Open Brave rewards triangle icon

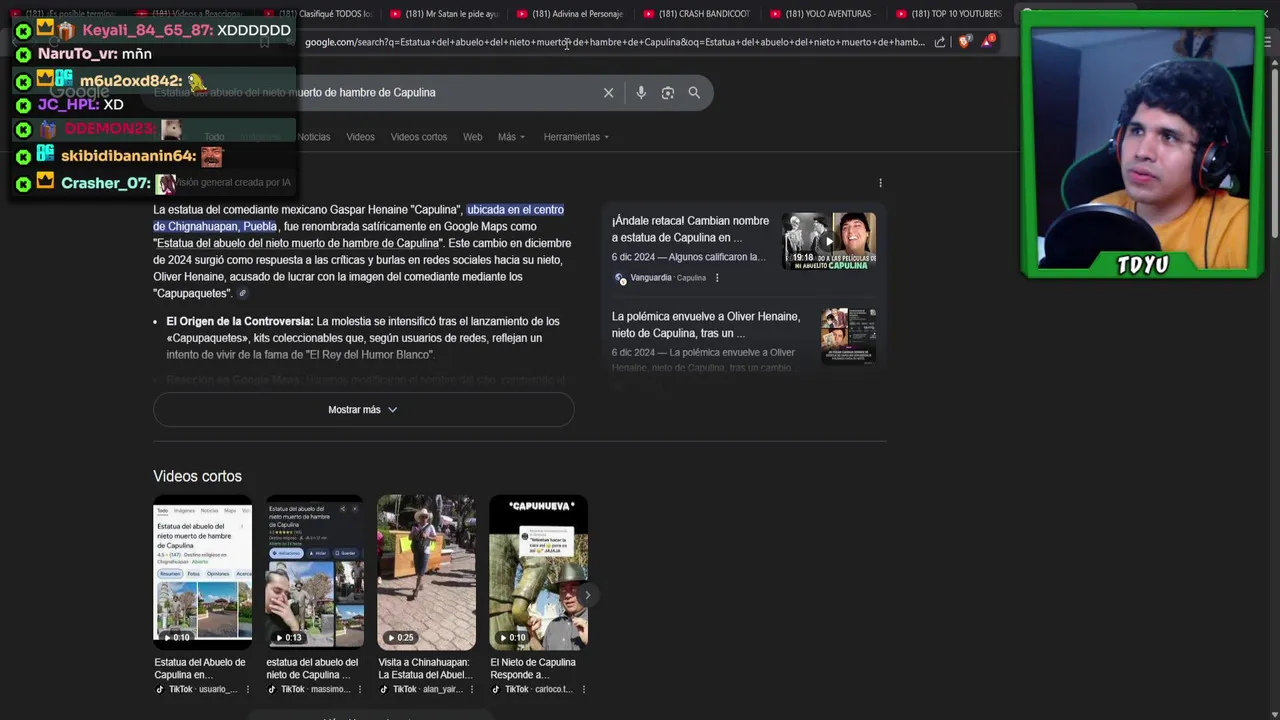(x=988, y=41)
